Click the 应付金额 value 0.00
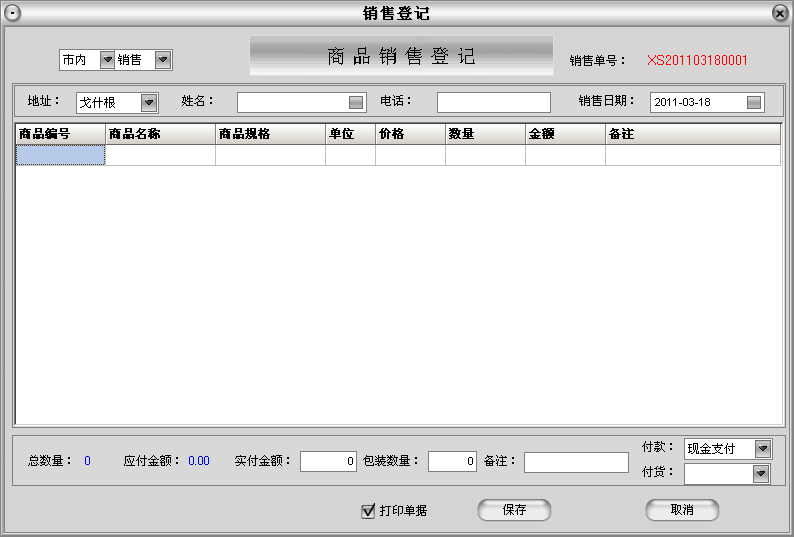This screenshot has width=794, height=537. [x=199, y=461]
